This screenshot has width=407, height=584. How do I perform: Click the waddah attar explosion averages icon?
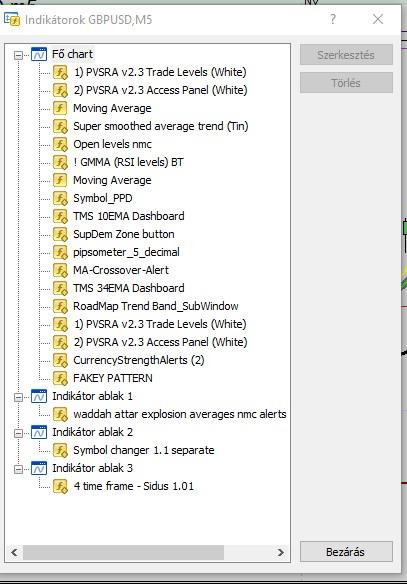[x=60, y=414]
